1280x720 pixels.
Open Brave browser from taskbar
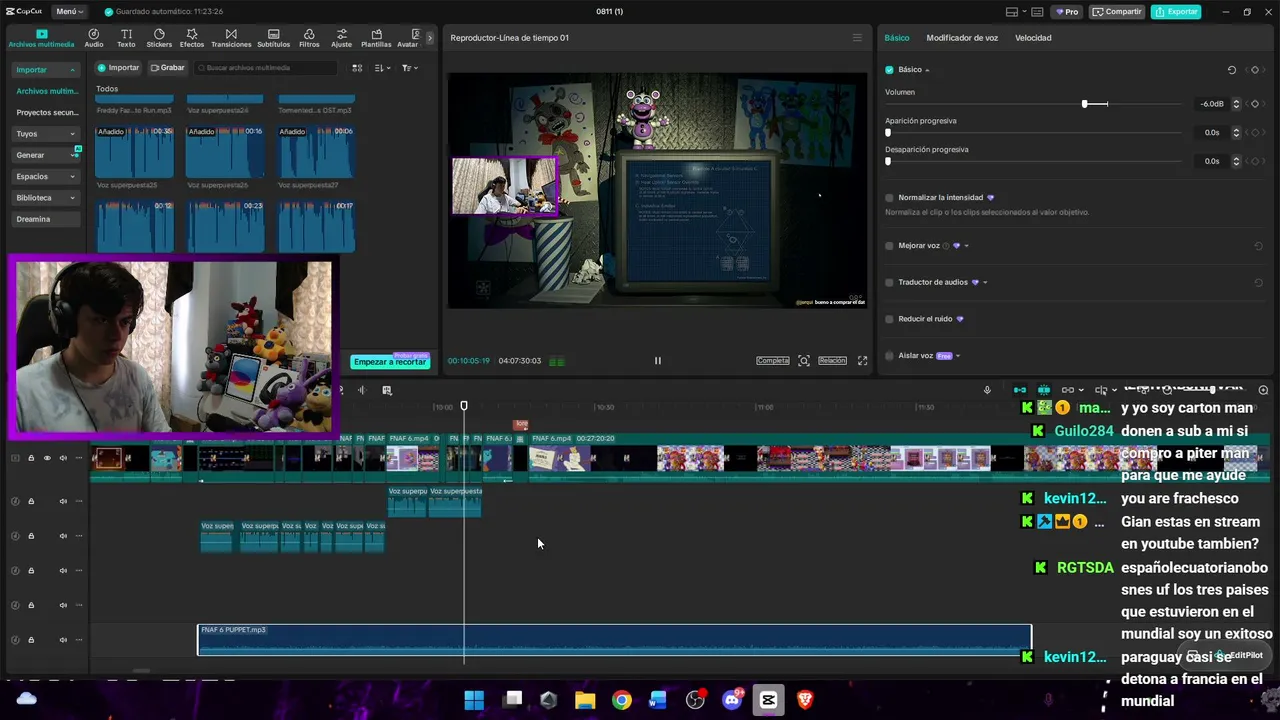click(x=805, y=700)
